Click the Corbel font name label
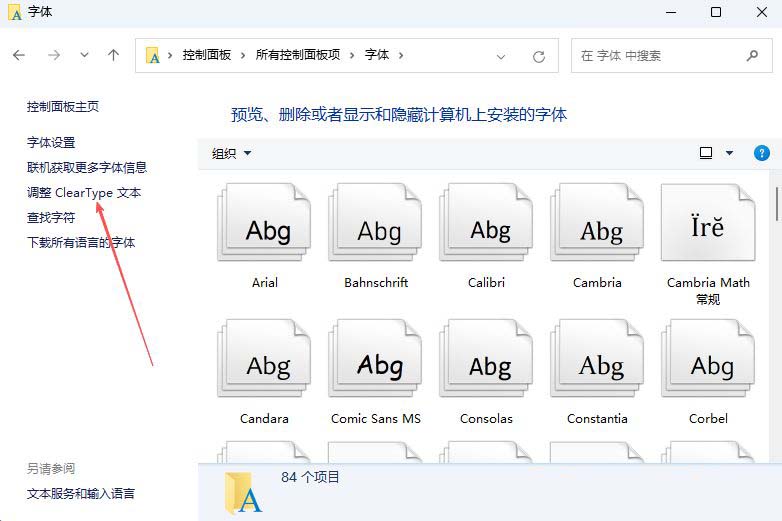Image resolution: width=782 pixels, height=521 pixels. point(708,419)
